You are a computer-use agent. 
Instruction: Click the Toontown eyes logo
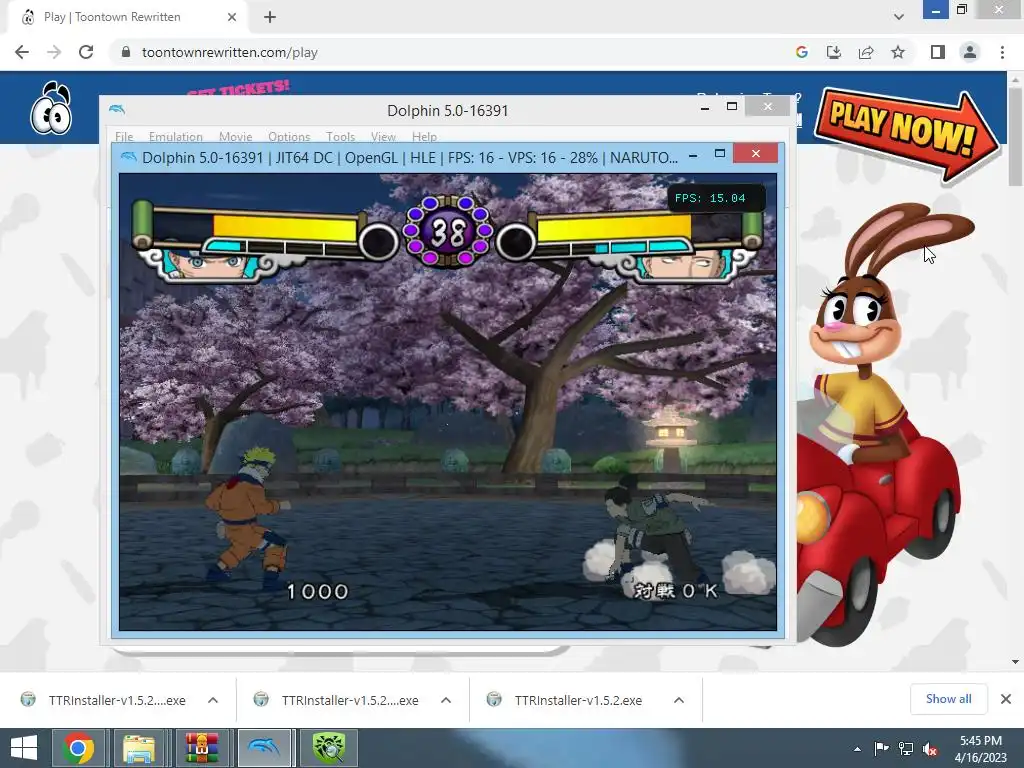click(51, 108)
